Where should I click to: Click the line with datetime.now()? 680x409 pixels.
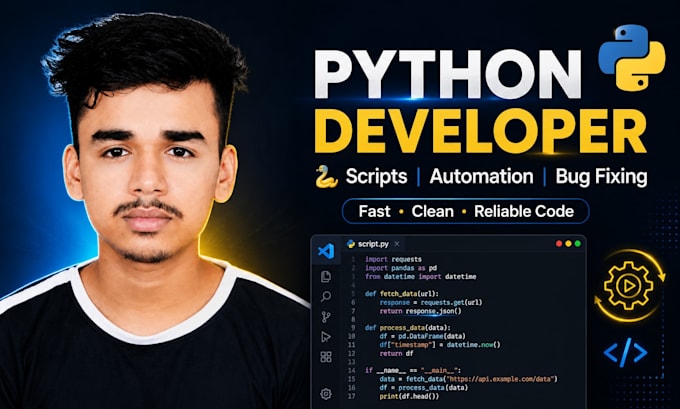(440, 345)
